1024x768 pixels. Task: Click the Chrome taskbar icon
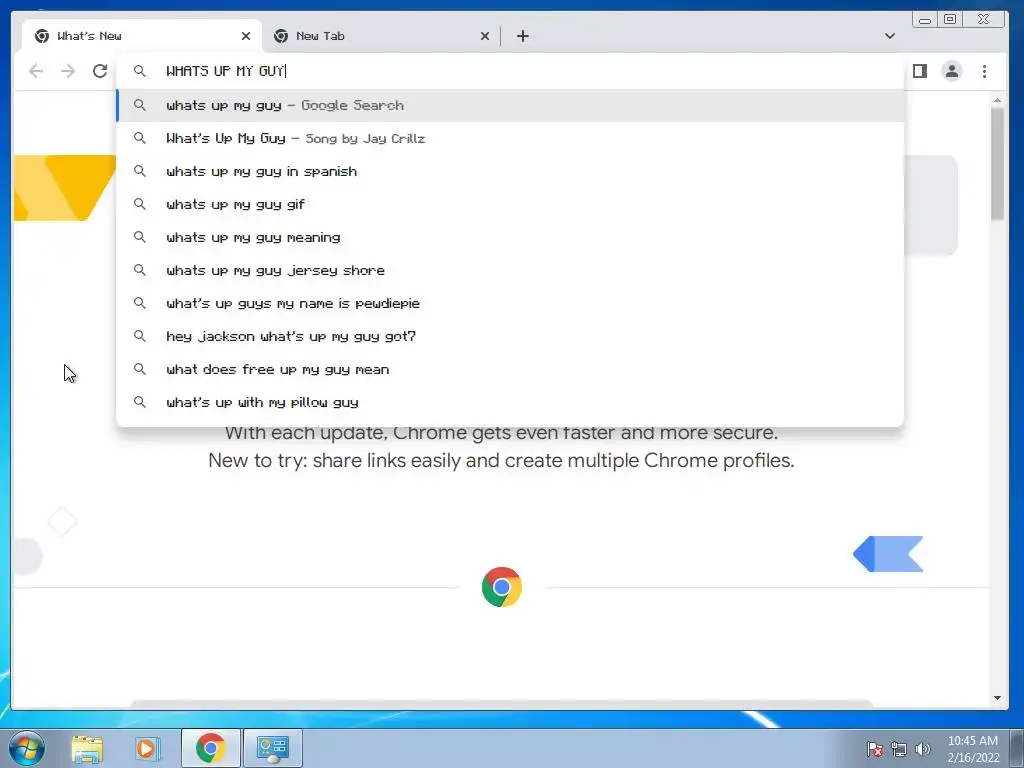click(x=210, y=748)
